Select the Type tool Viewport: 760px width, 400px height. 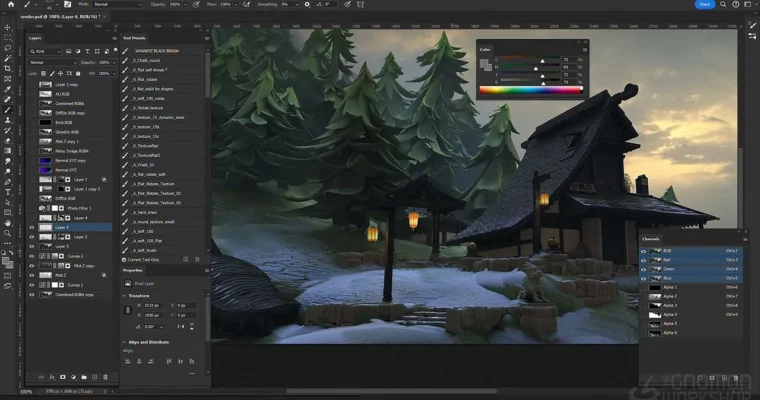pyautogui.click(x=8, y=192)
